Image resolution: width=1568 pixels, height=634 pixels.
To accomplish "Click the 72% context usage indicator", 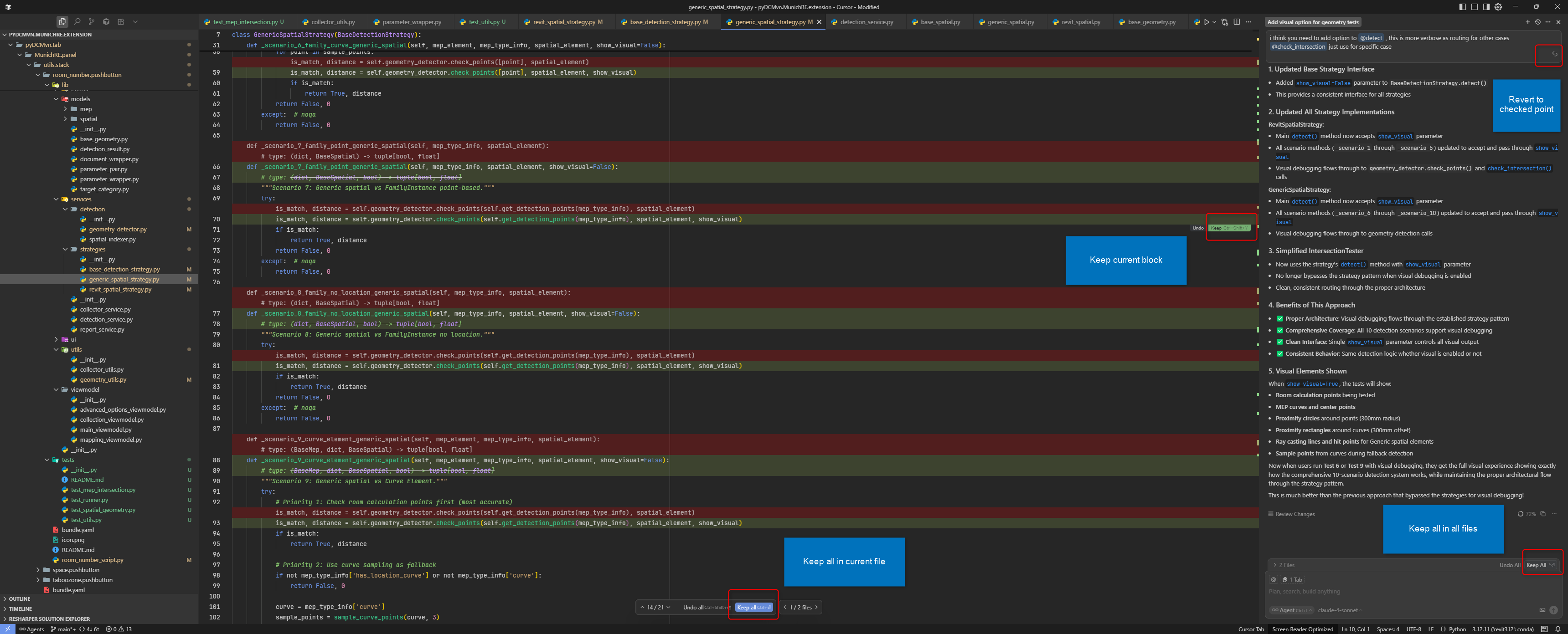I will (x=1527, y=514).
